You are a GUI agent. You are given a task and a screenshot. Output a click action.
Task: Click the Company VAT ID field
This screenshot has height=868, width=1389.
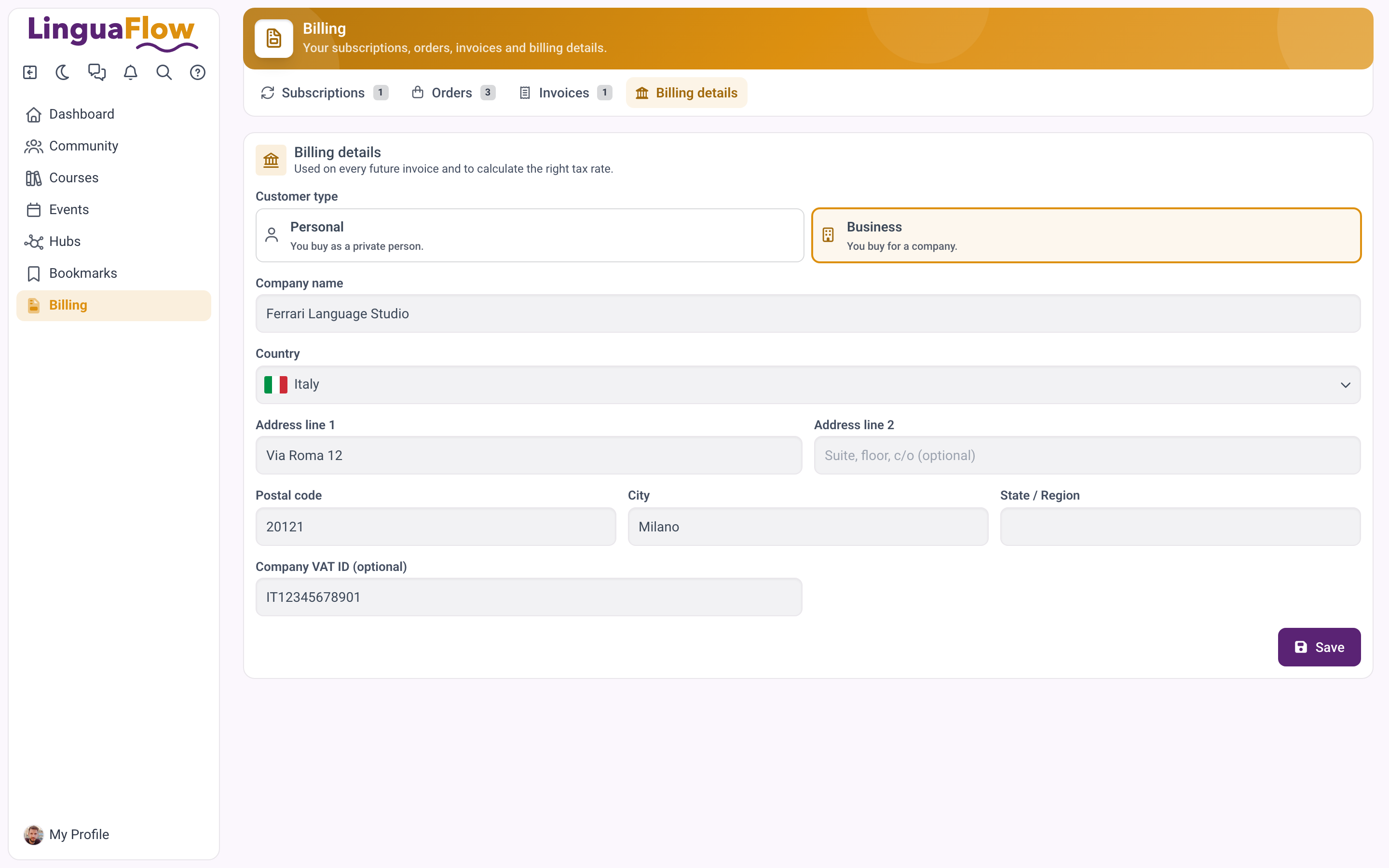(529, 597)
